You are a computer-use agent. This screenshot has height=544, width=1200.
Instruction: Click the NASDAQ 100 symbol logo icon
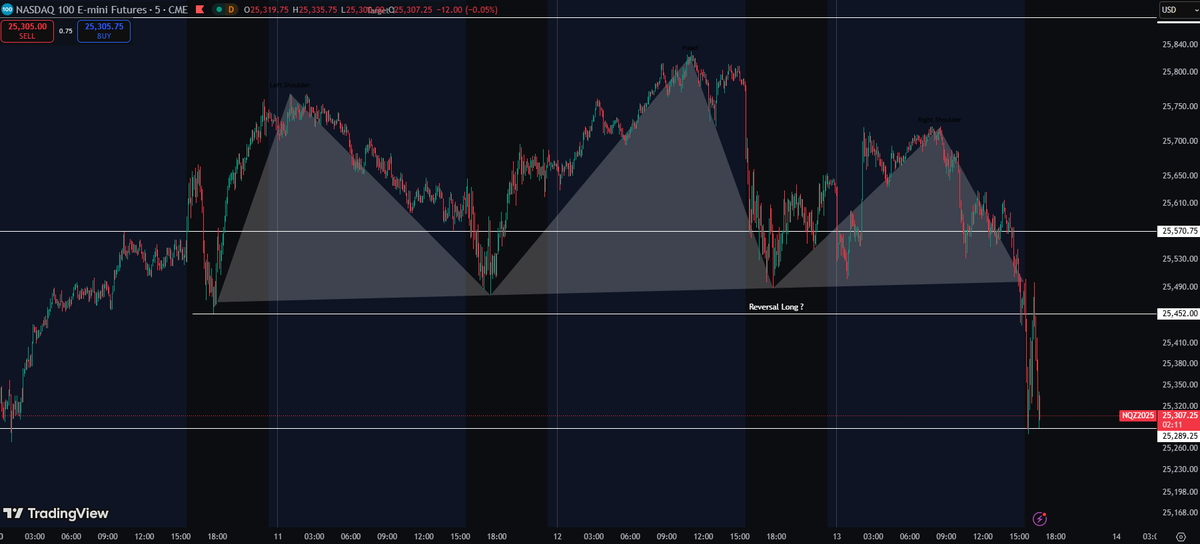point(7,8)
